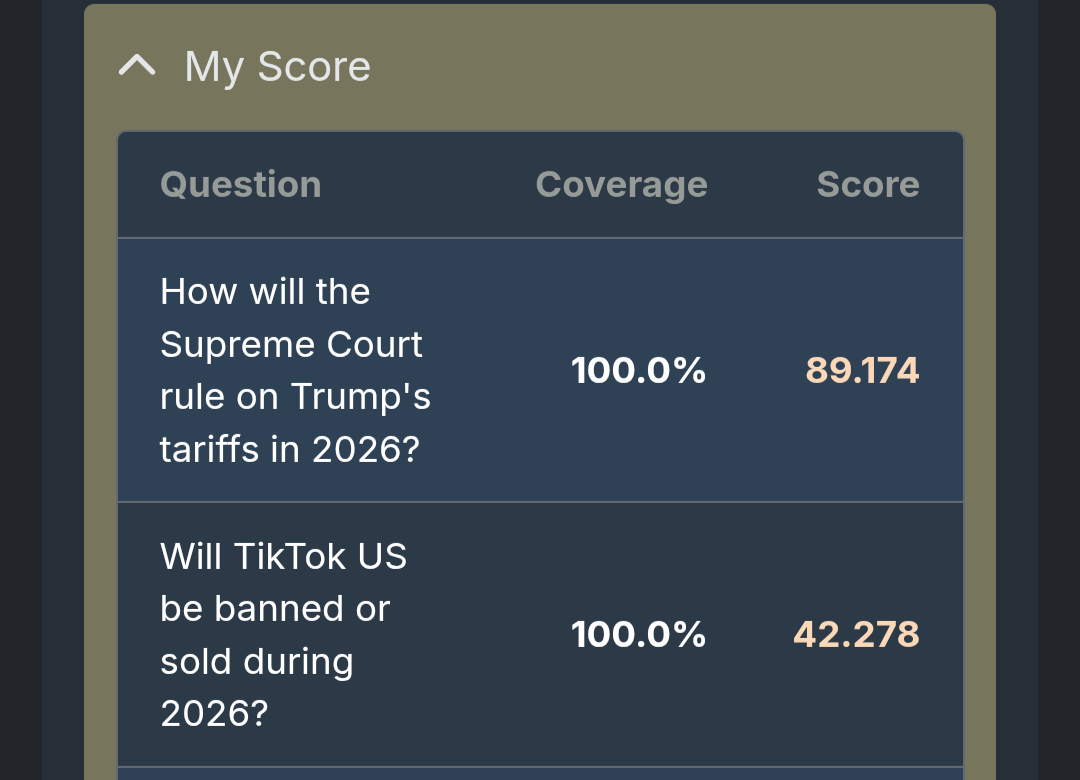This screenshot has width=1080, height=780.
Task: Sort by the Coverage column header
Action: [621, 185]
